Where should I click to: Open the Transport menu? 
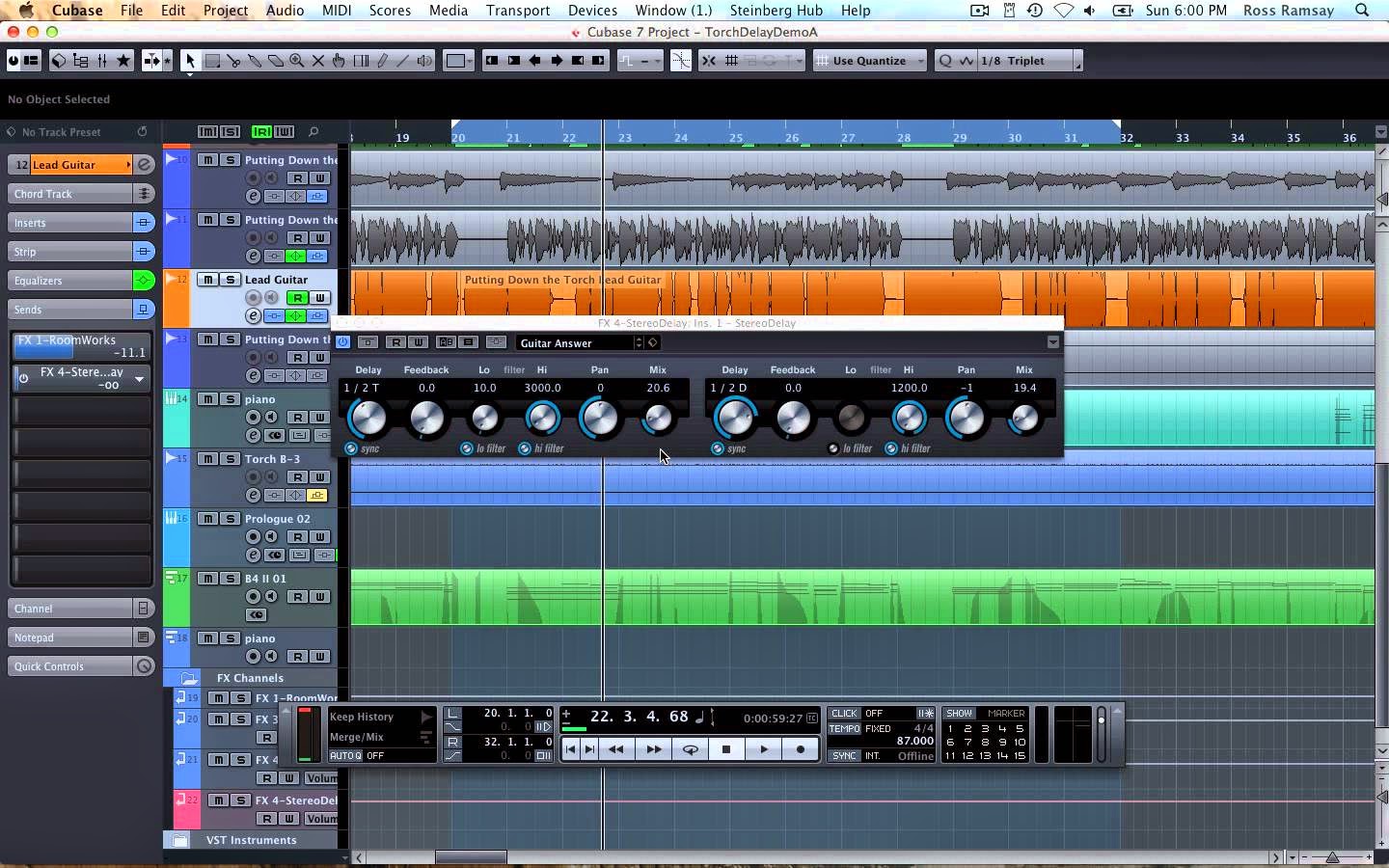518,11
